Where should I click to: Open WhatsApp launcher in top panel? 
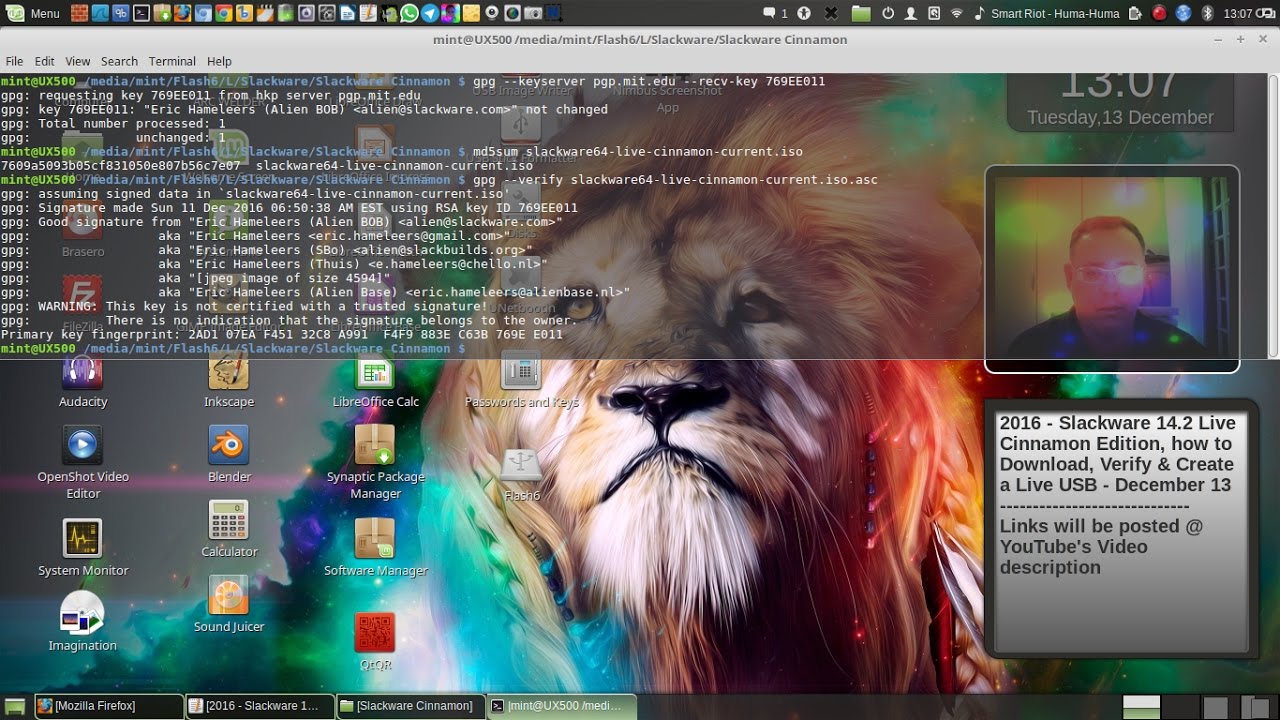(409, 13)
